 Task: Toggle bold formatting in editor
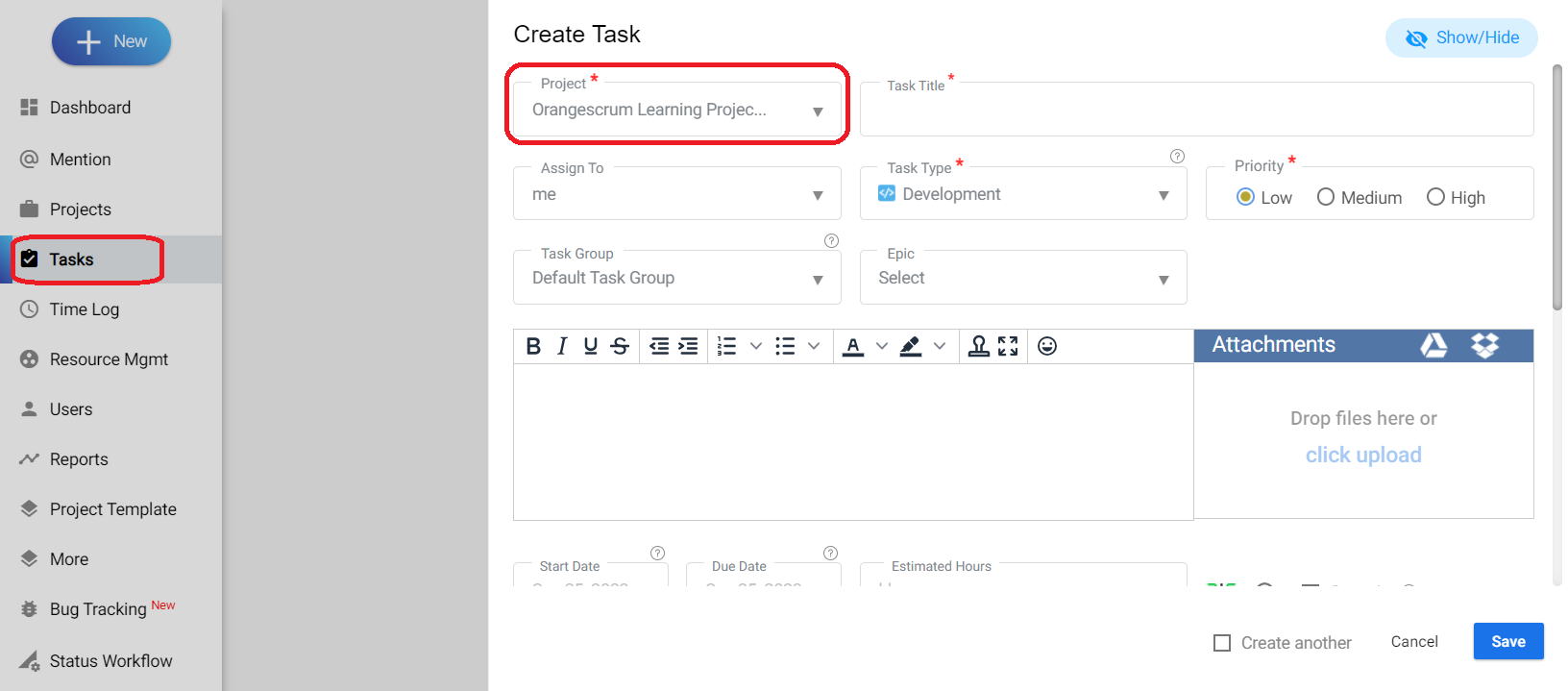pyautogui.click(x=533, y=346)
